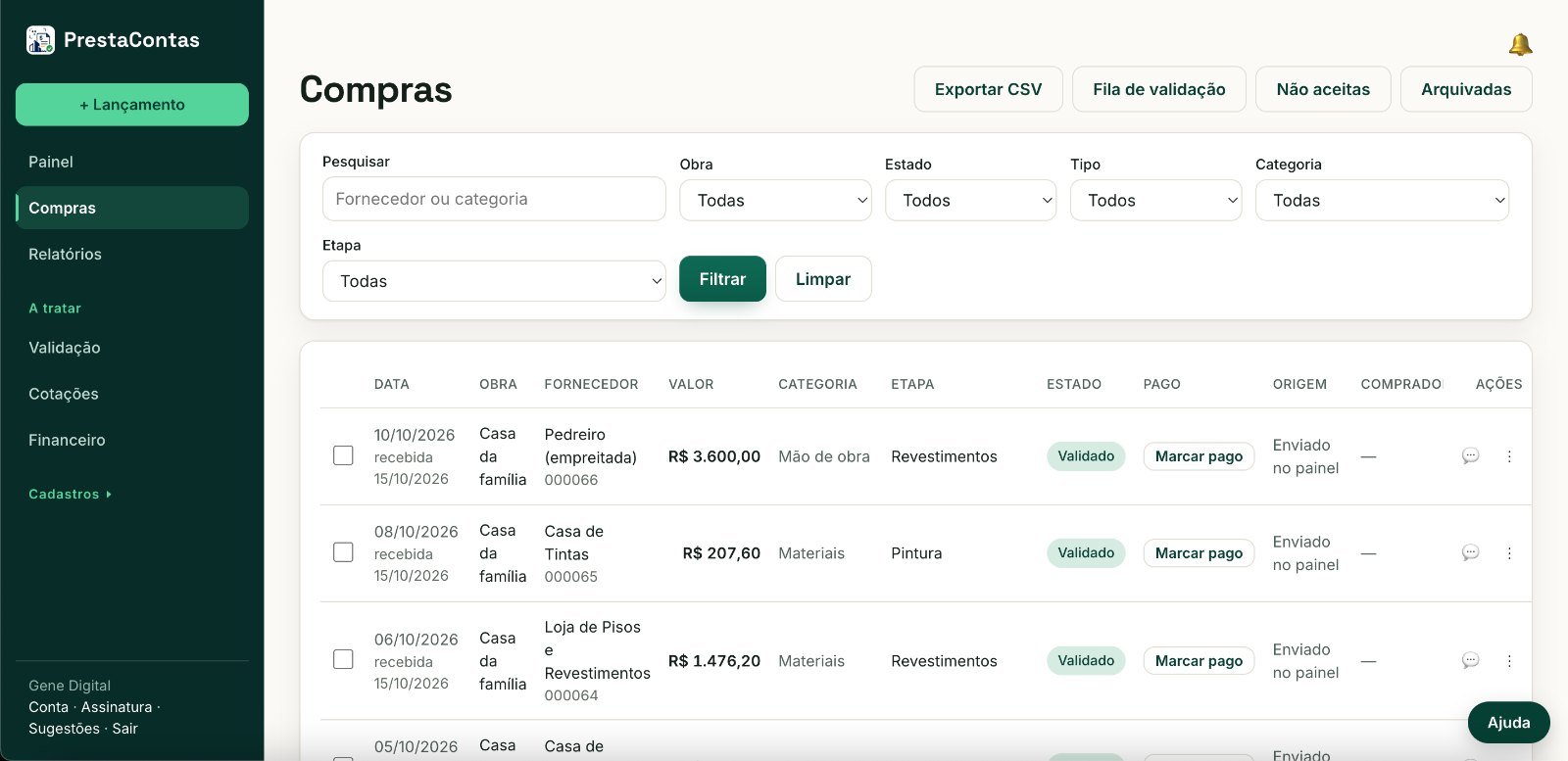The width and height of the screenshot is (1568, 761).
Task: Select checkbox for 08/10/2026 purchase
Action: click(343, 552)
